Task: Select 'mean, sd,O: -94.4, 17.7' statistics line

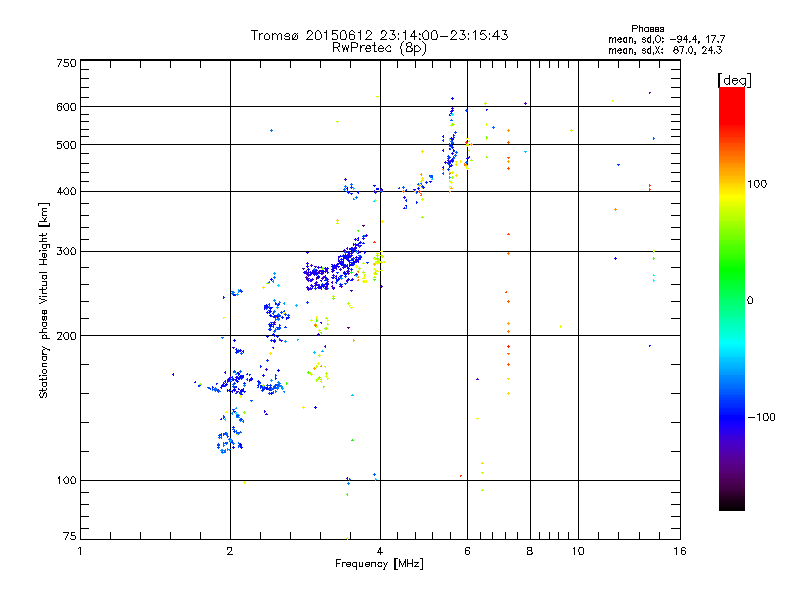Action: 666,39
